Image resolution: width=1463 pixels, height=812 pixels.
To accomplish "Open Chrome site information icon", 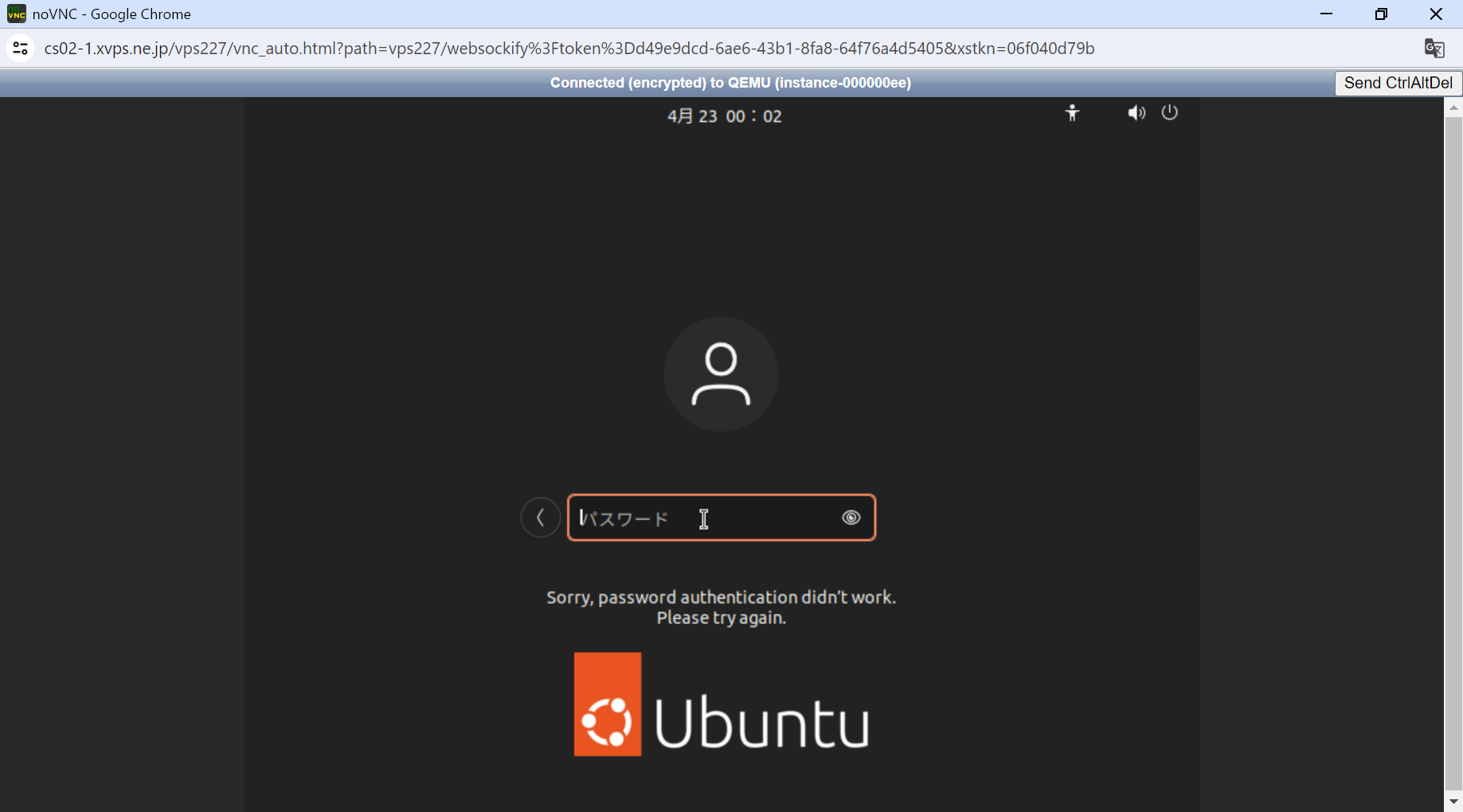I will click(20, 49).
